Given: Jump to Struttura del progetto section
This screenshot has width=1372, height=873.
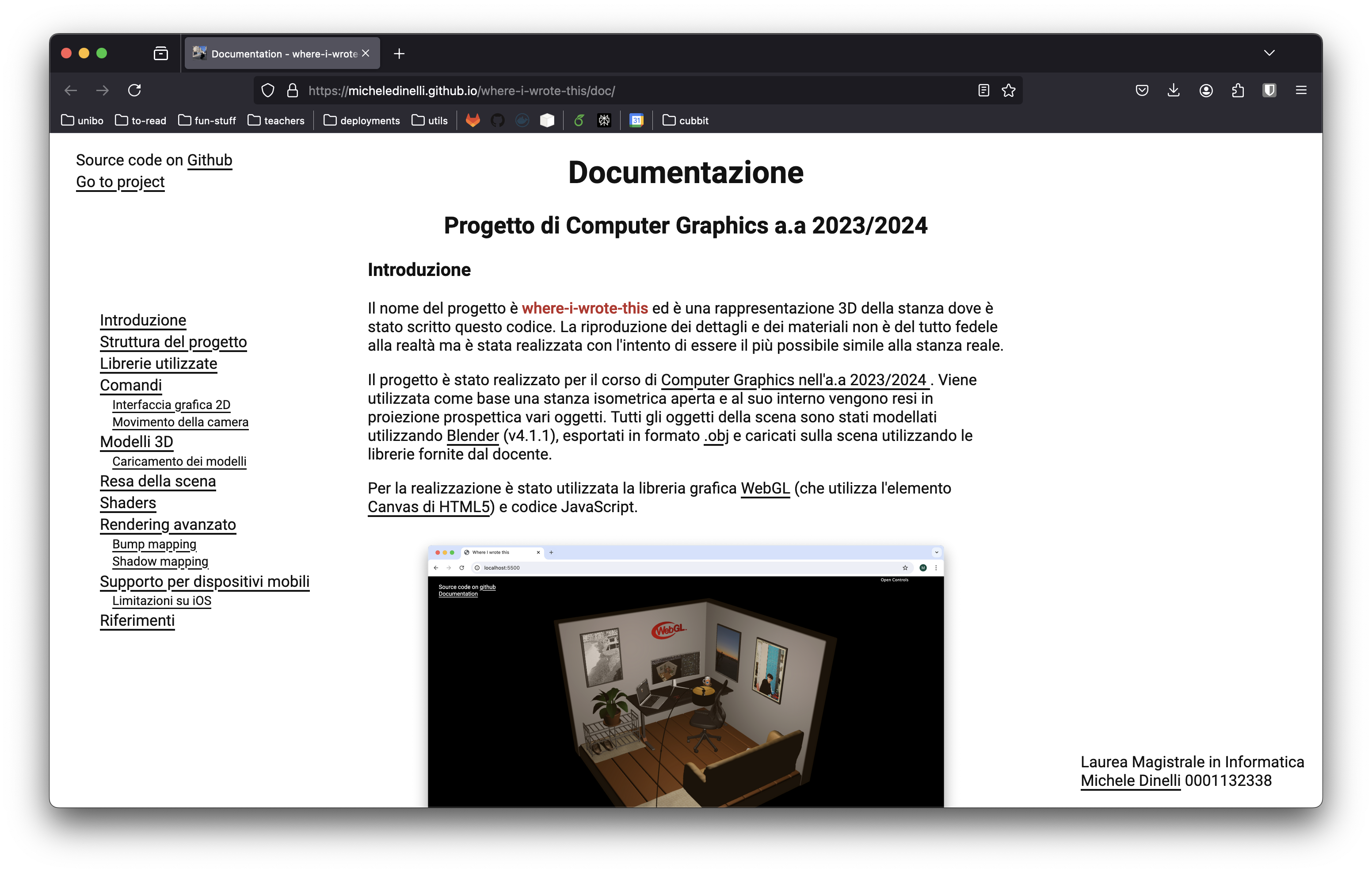Looking at the screenshot, I should point(173,342).
